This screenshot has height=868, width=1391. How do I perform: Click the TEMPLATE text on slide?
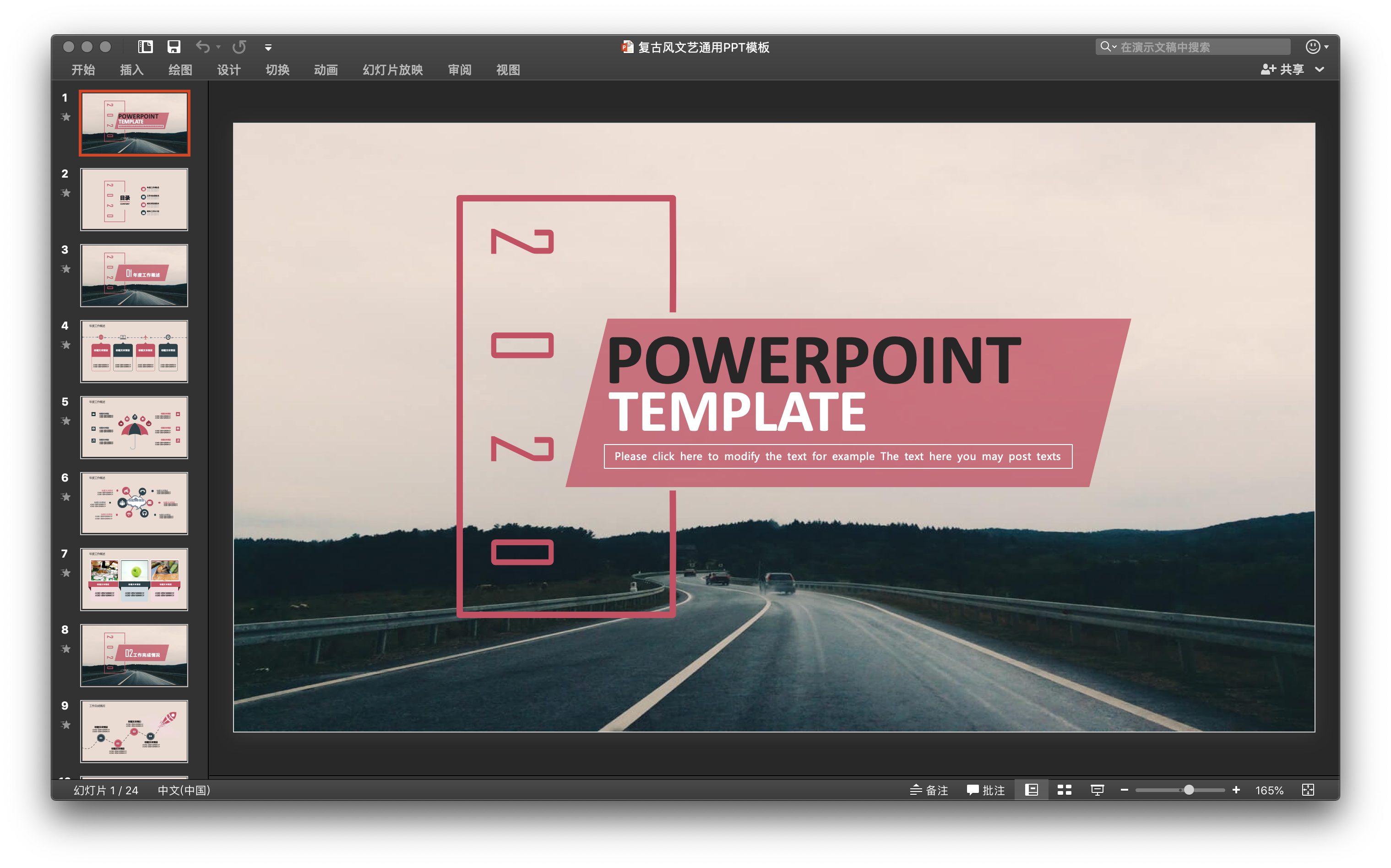(737, 412)
